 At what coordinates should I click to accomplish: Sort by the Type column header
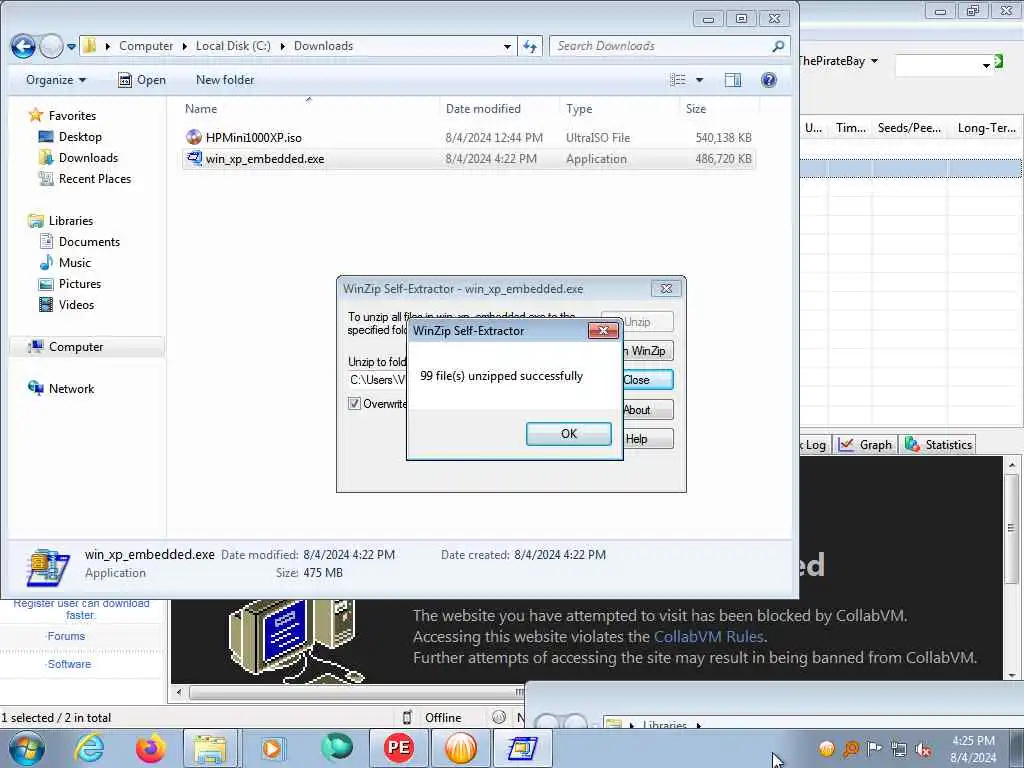tap(579, 109)
